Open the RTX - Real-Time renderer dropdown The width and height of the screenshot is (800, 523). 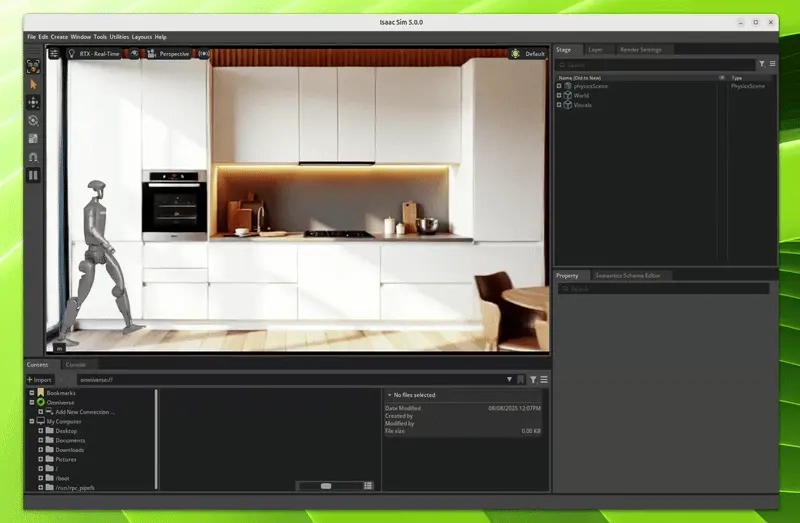point(99,53)
